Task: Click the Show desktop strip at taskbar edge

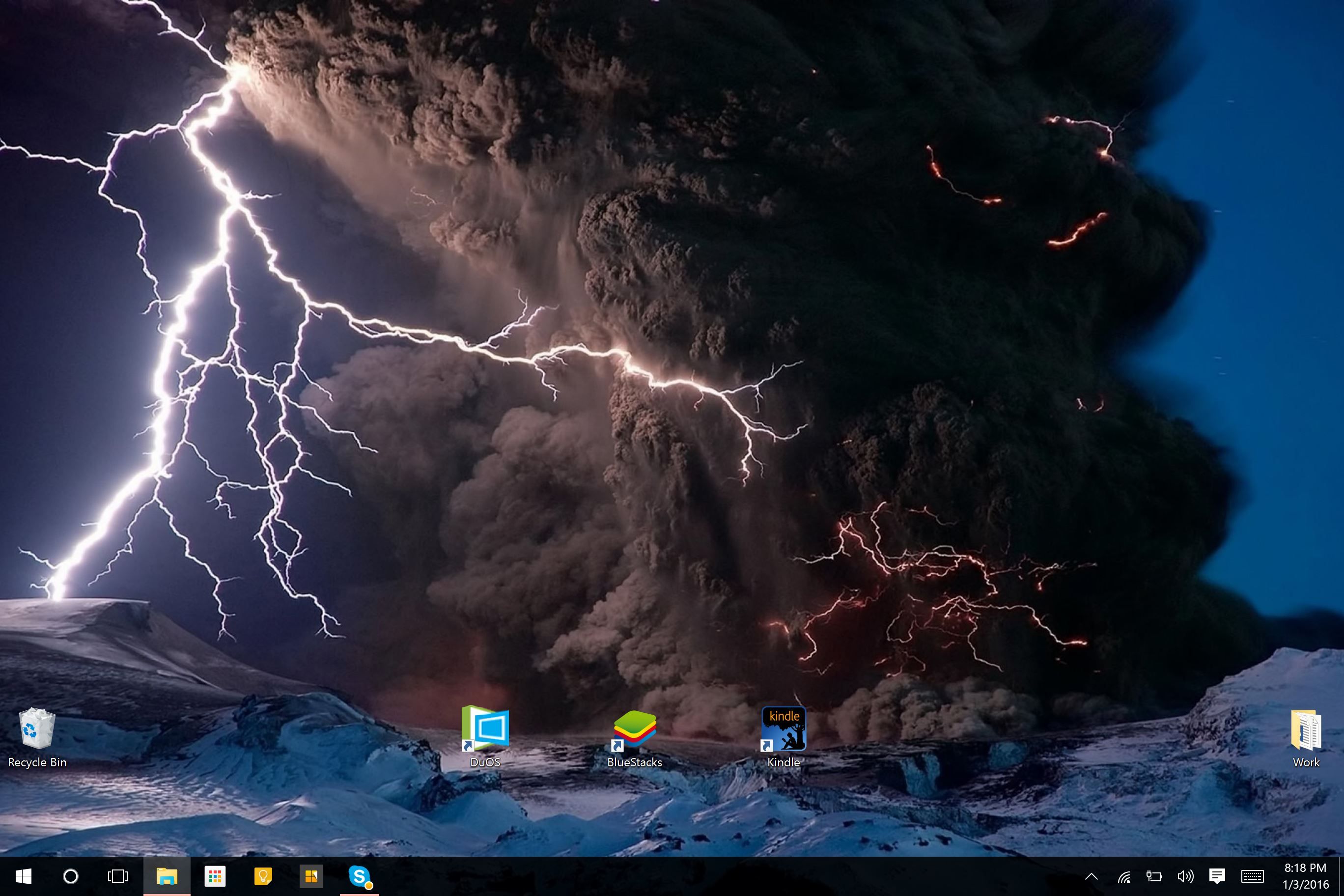Action: (x=1341, y=876)
